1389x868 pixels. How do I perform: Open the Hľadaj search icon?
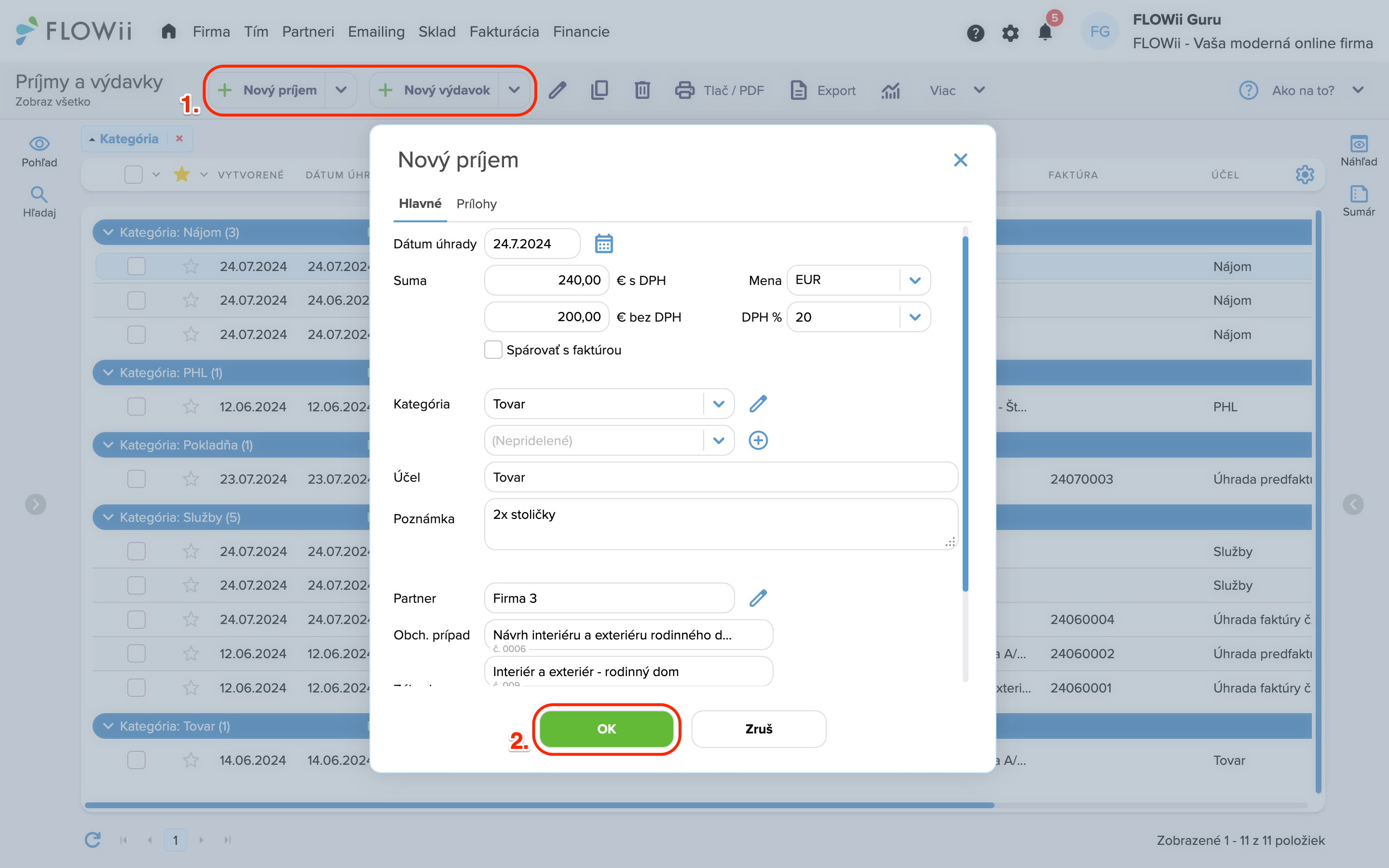(39, 202)
